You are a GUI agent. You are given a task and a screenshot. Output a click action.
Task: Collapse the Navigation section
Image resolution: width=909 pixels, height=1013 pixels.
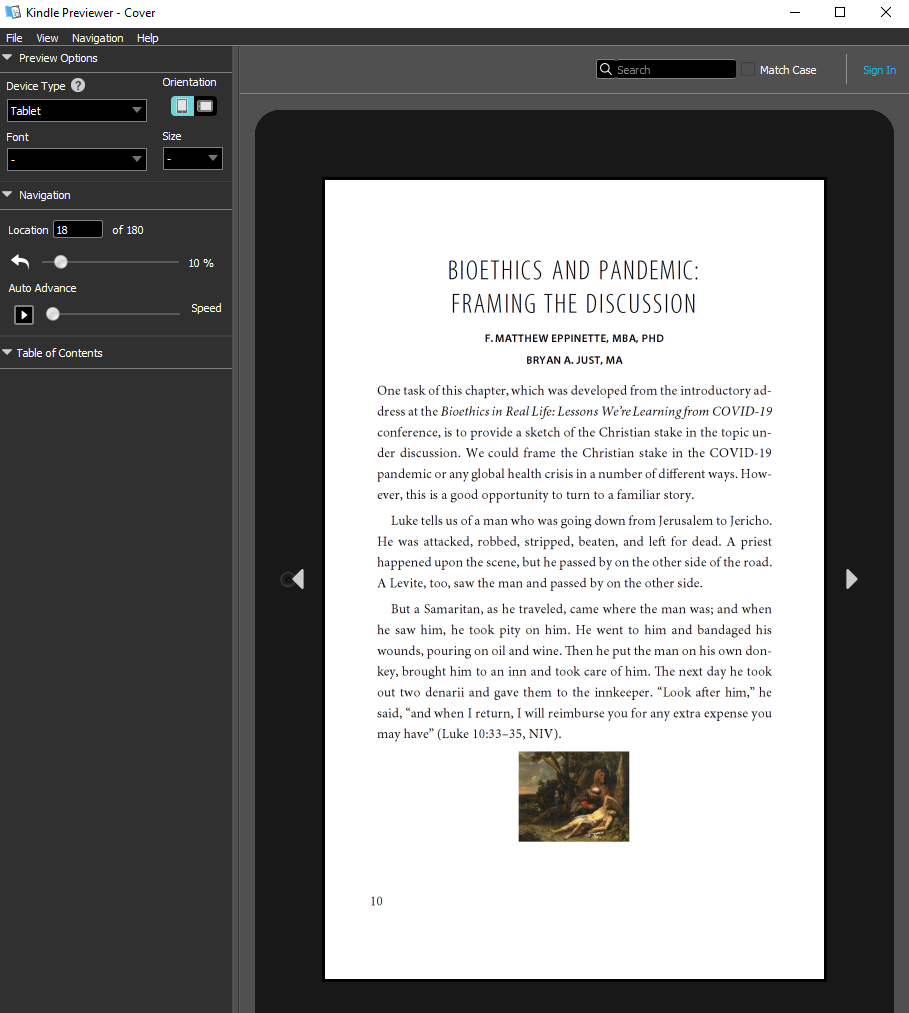pos(7,194)
